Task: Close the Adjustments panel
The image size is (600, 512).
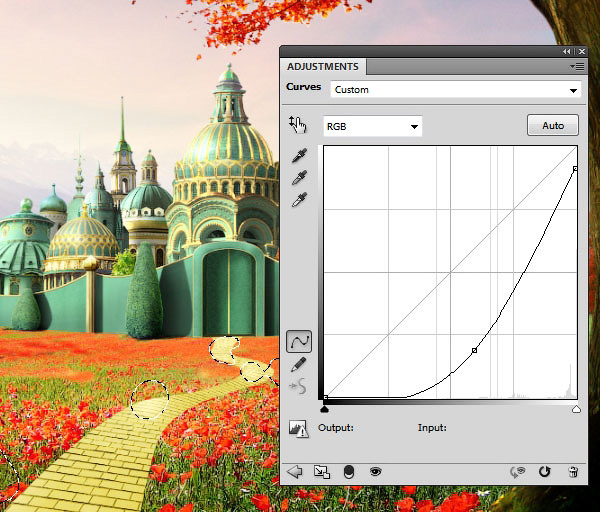Action: coord(582,51)
